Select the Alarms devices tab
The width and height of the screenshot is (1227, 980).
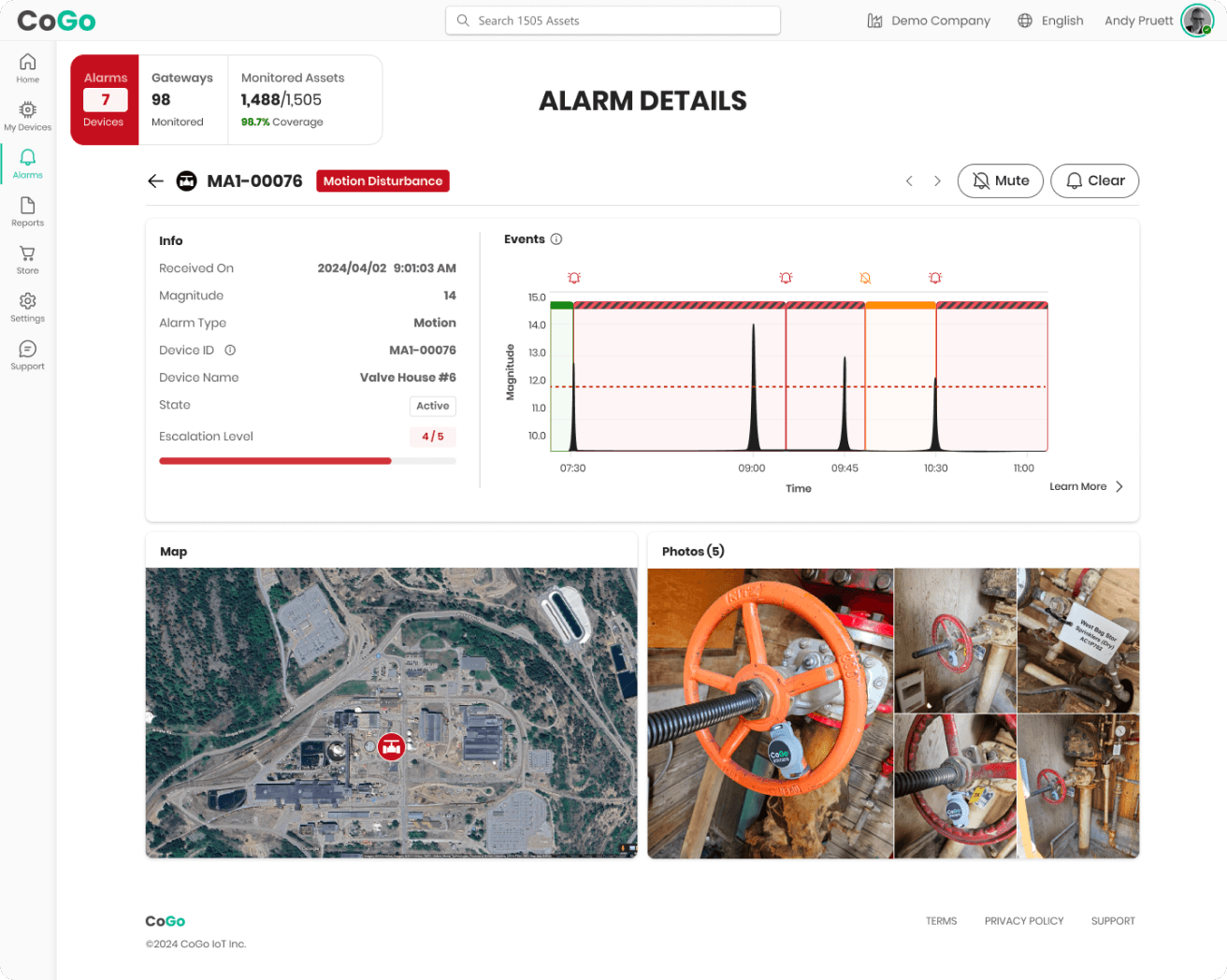(x=105, y=100)
